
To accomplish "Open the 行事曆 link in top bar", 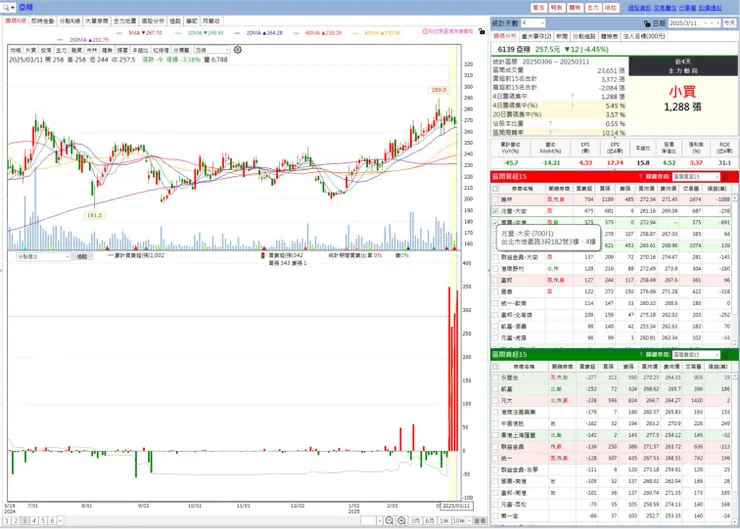I will click(x=688, y=8).
